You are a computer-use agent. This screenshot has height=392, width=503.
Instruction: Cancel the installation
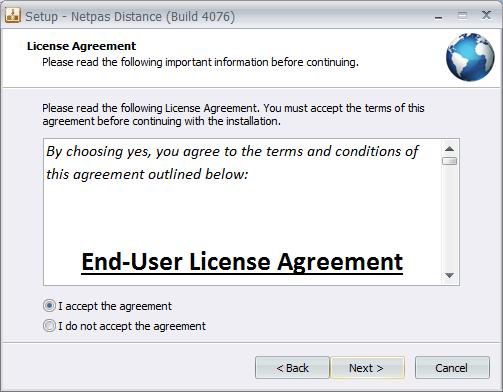point(452,368)
